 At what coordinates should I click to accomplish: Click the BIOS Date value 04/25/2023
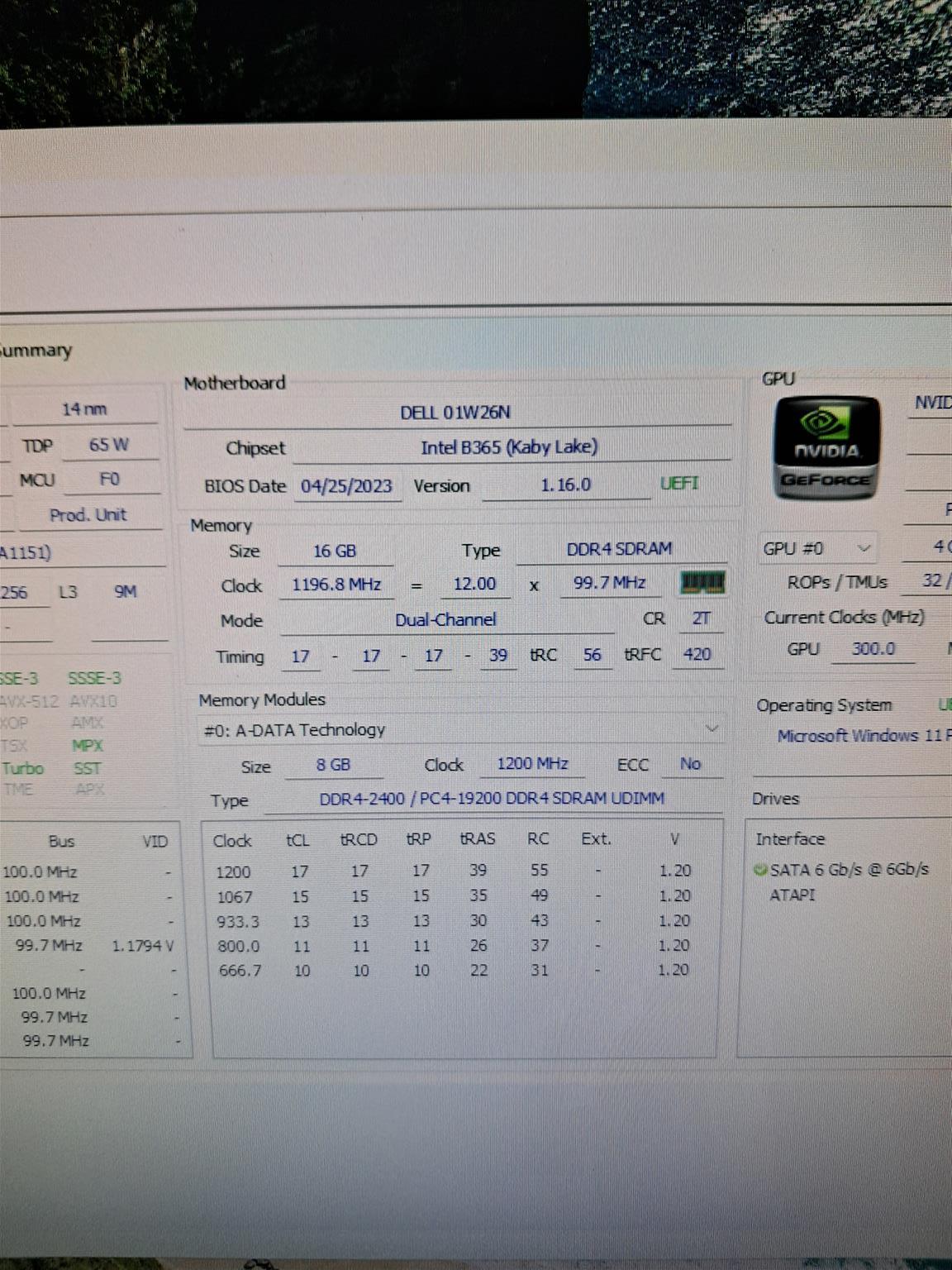[346, 486]
